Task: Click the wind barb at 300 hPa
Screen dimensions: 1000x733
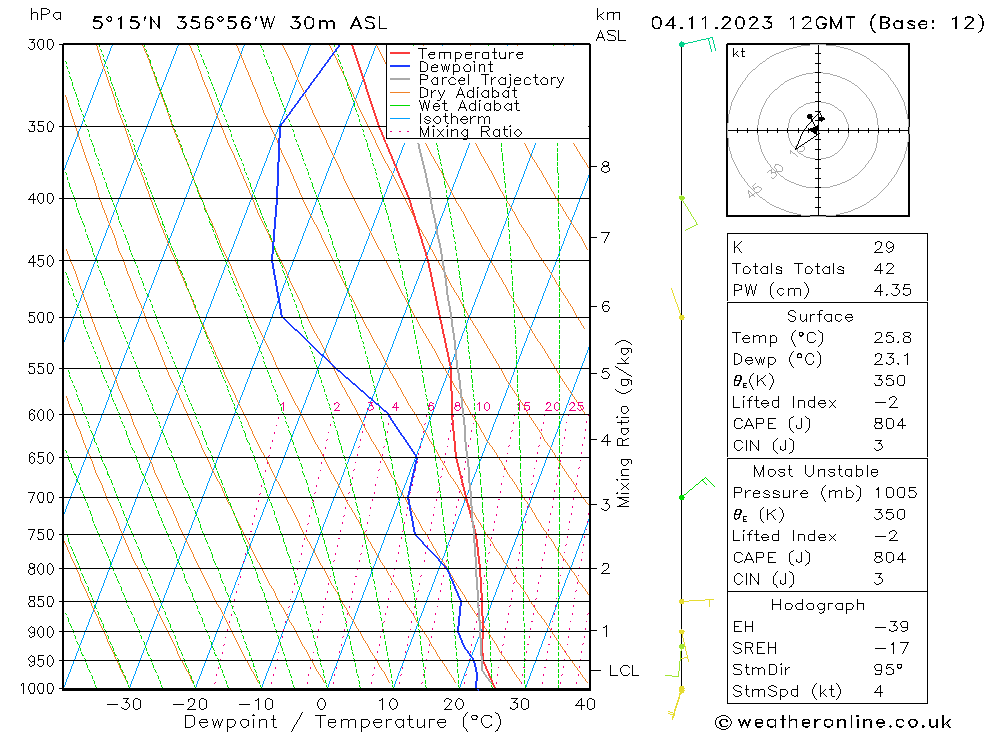Action: tap(699, 43)
